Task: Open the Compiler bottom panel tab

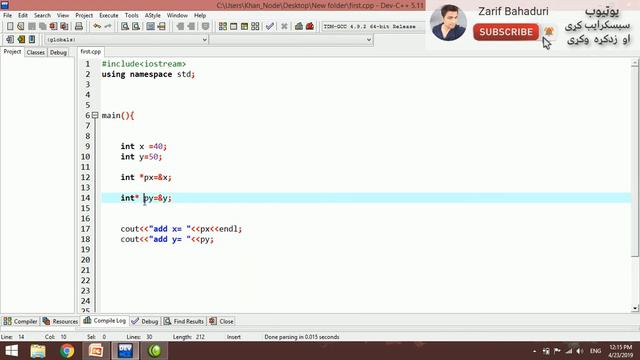Action: point(20,321)
